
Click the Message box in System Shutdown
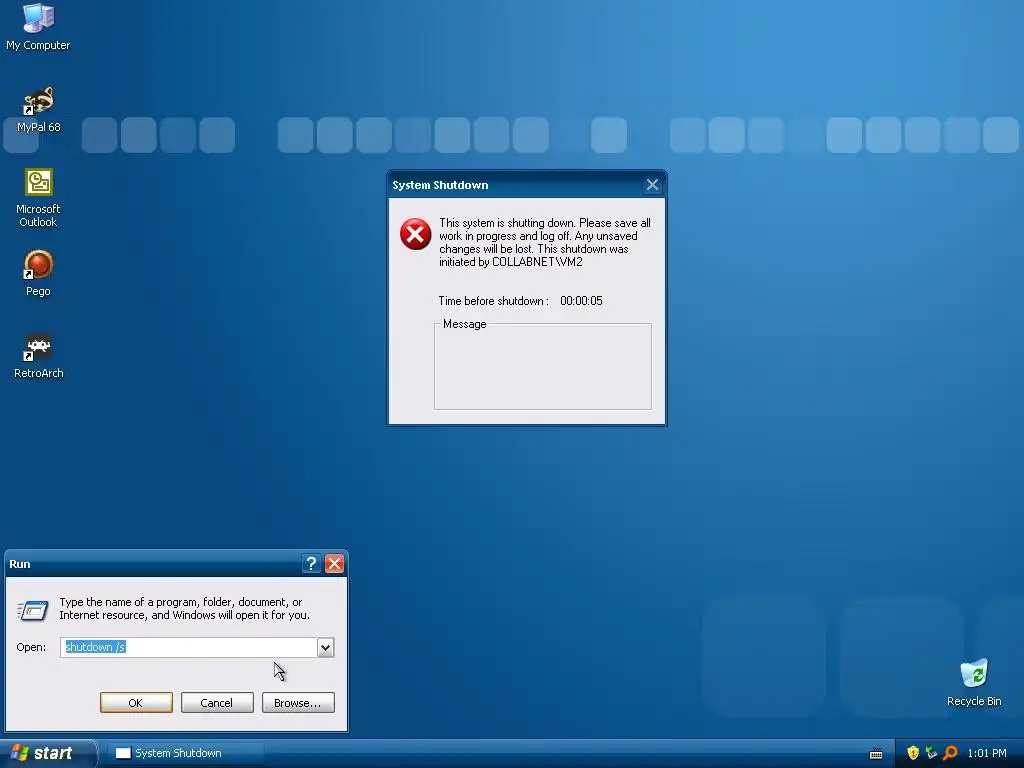543,366
